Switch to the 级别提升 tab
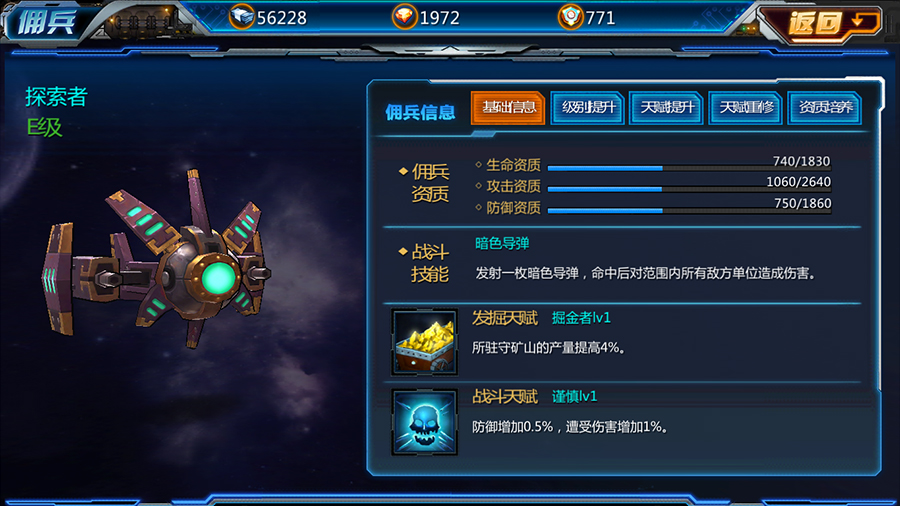The height and width of the screenshot is (506, 900). pos(587,108)
